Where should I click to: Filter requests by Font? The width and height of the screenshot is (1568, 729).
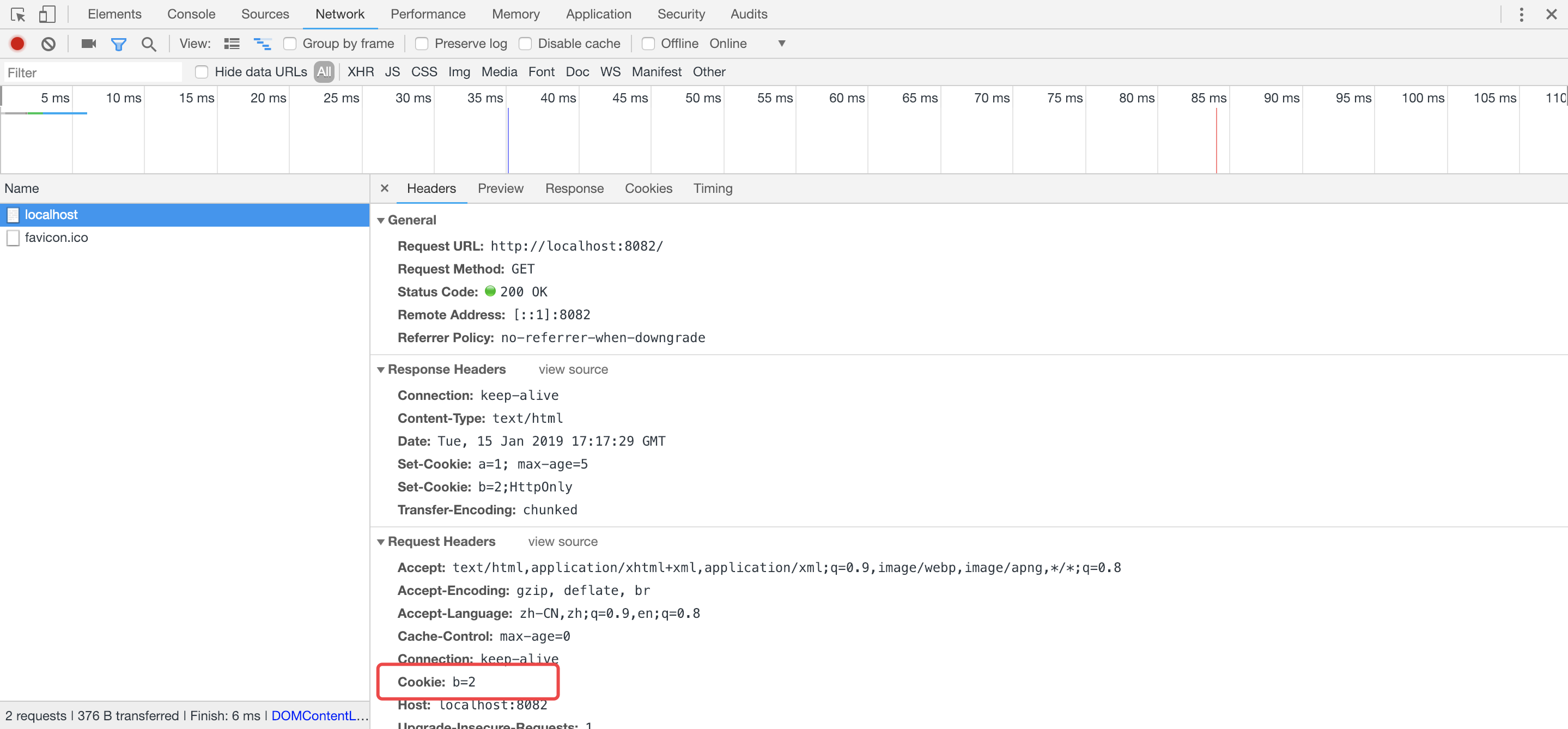[542, 72]
